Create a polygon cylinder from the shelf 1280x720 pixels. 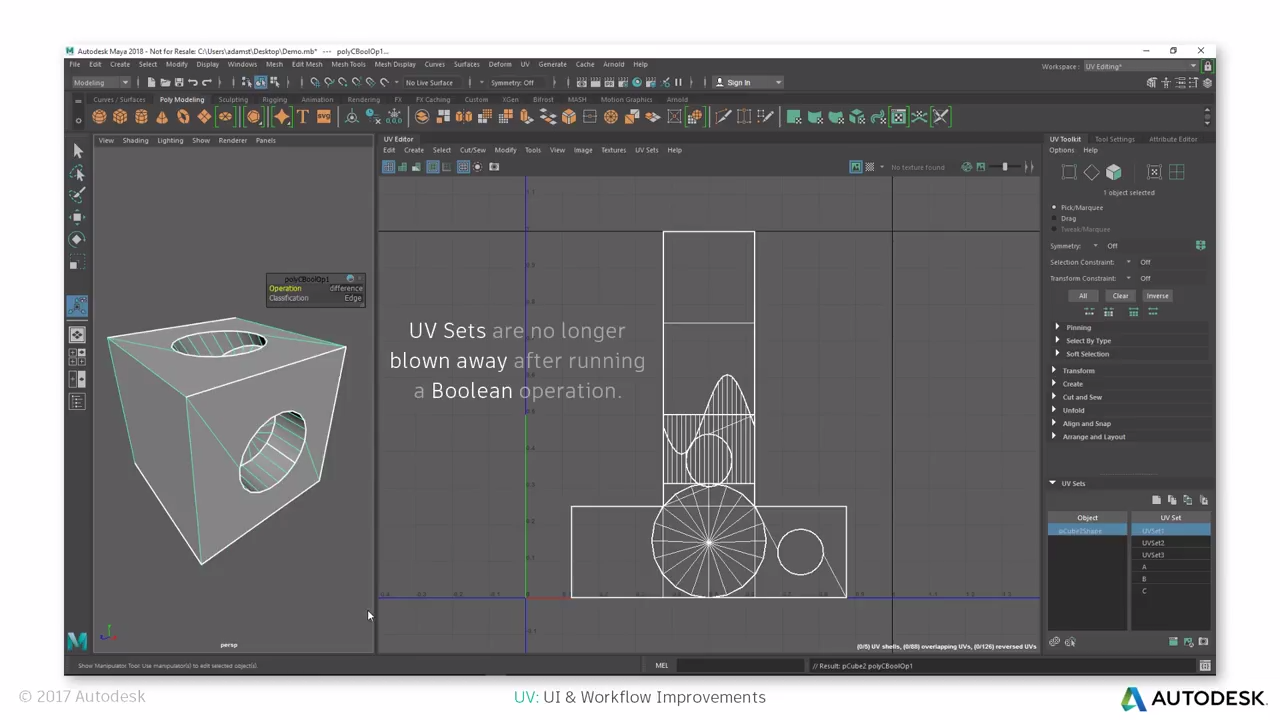(141, 117)
